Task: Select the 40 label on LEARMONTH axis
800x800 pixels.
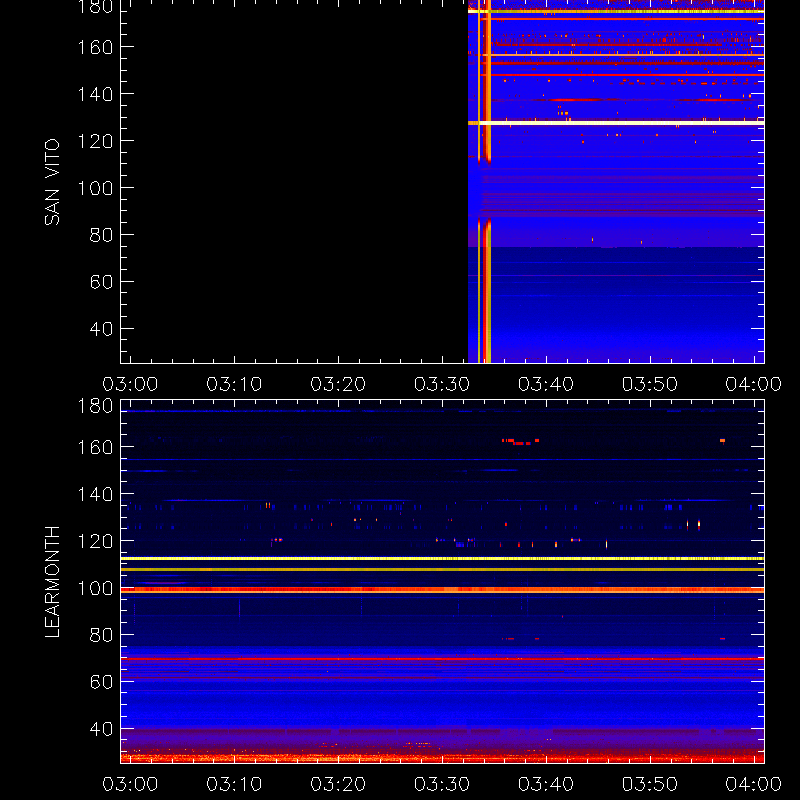Action: coord(101,729)
